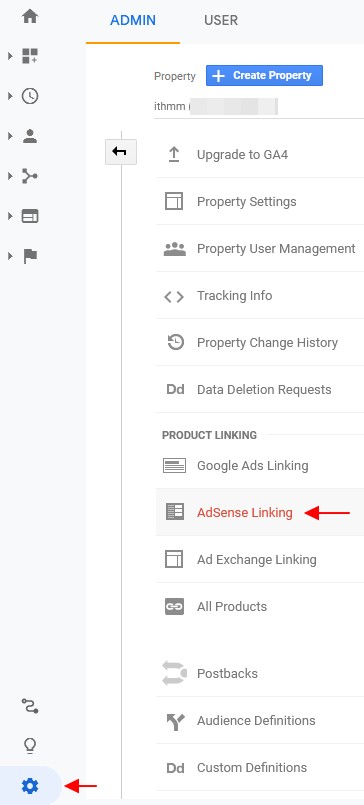Open Custom Definitions
This screenshot has height=805, width=364.
point(252,768)
